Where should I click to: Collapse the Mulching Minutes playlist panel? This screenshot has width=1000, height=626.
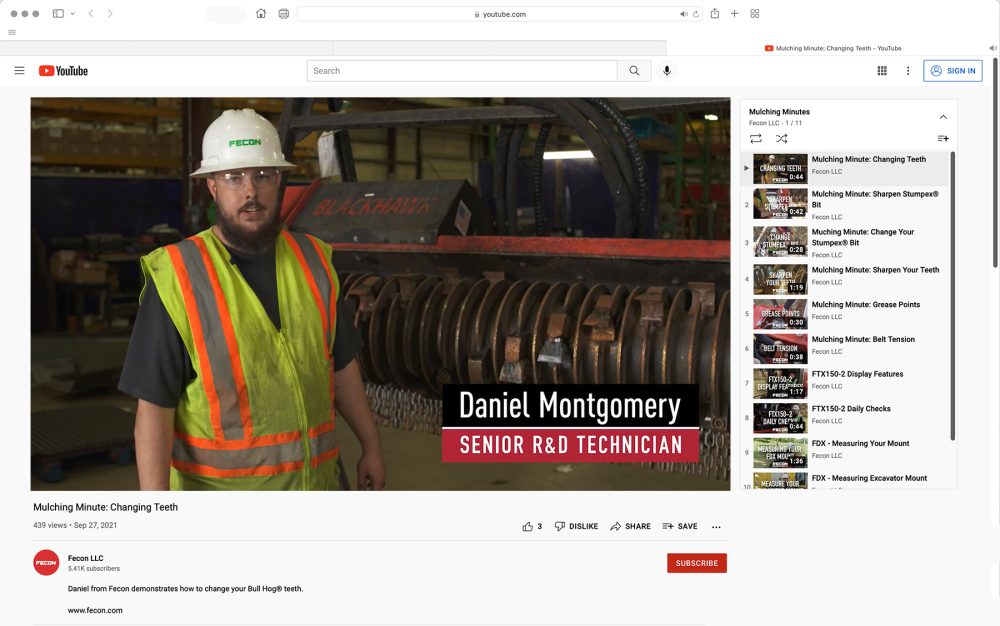(942, 117)
